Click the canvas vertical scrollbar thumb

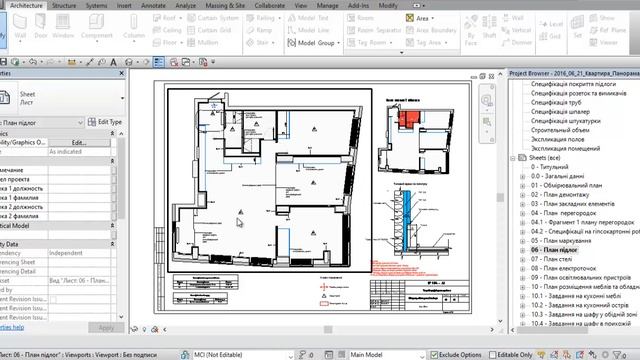[500, 198]
